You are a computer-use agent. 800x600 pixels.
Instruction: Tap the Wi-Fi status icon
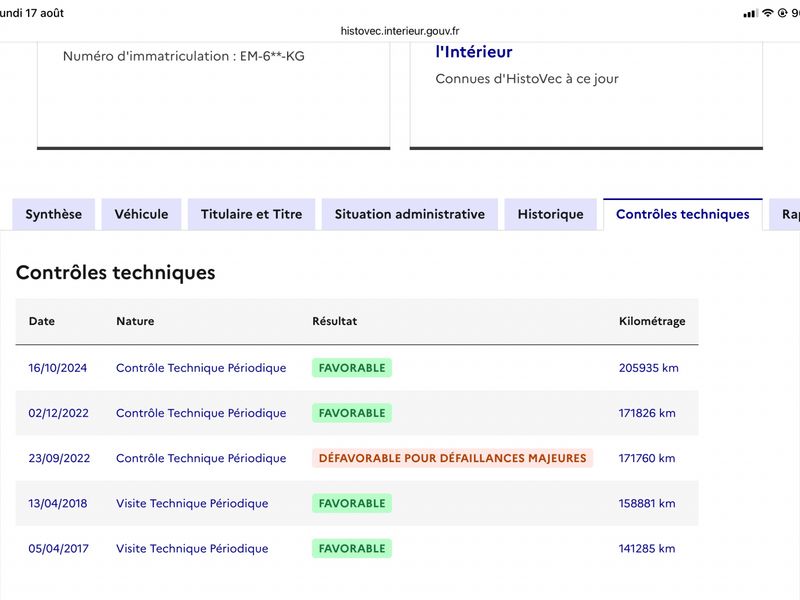pos(767,13)
